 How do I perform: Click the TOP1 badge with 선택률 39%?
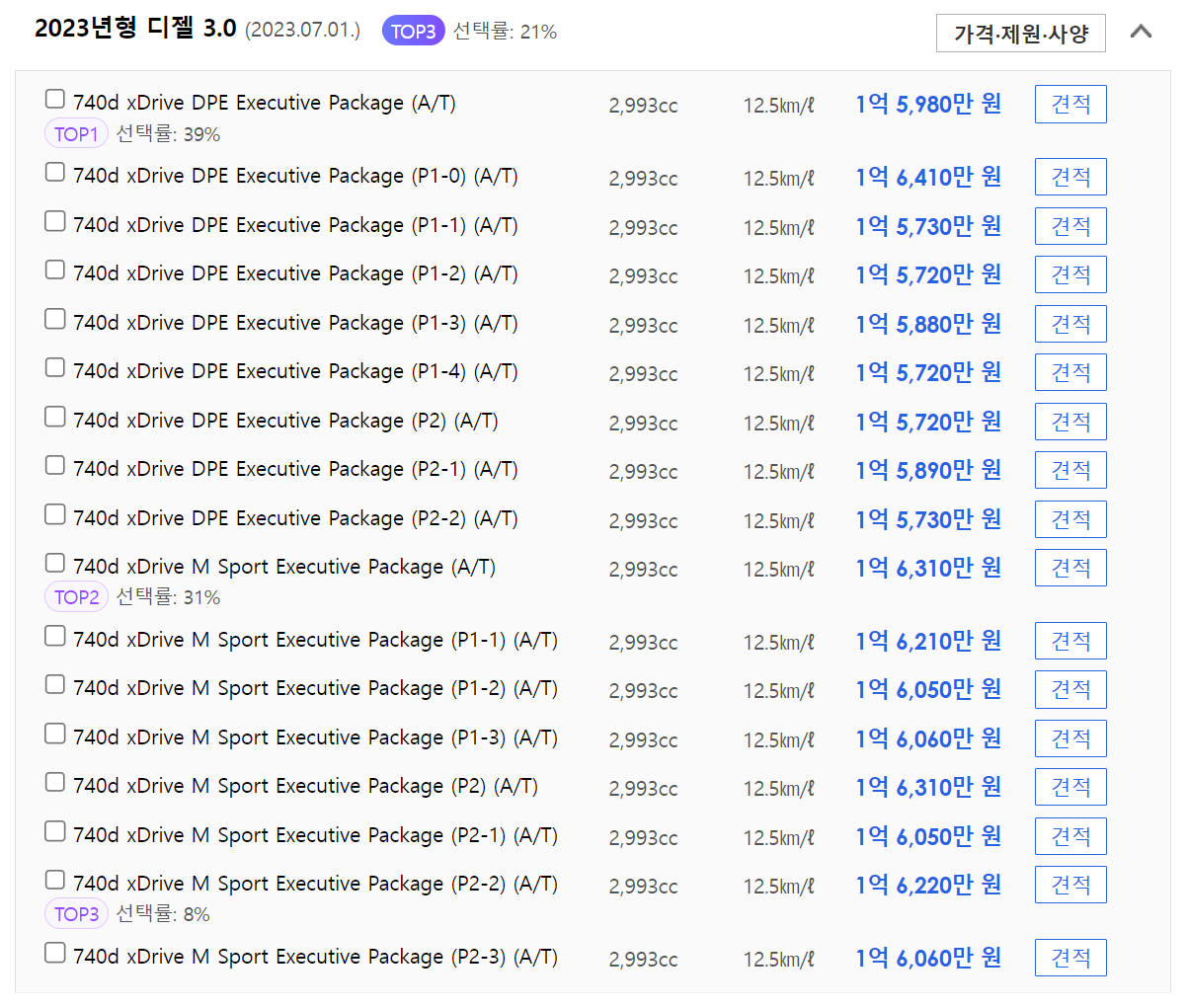click(x=76, y=134)
